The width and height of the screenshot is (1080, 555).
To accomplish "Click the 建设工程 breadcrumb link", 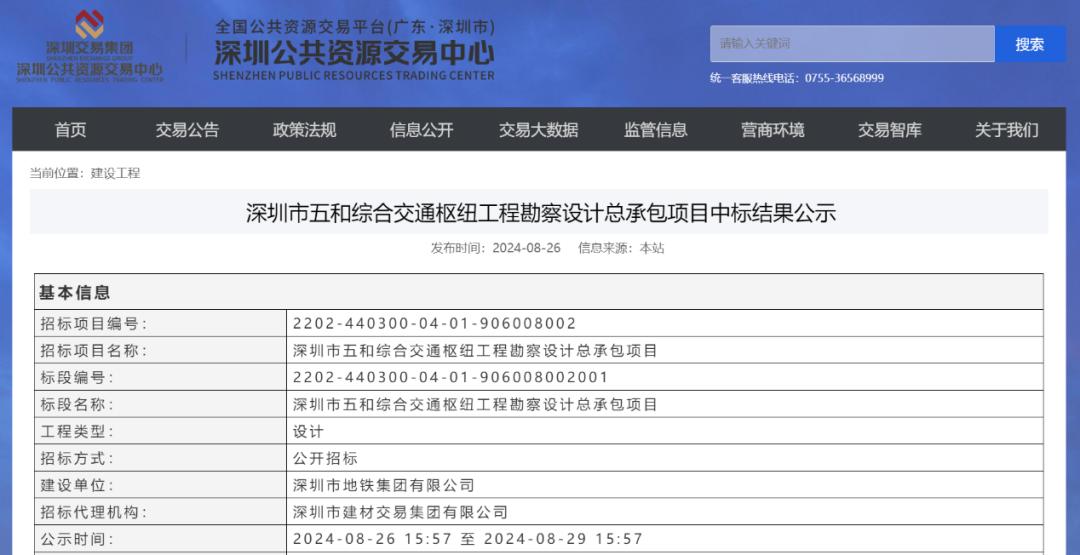I will [115, 174].
